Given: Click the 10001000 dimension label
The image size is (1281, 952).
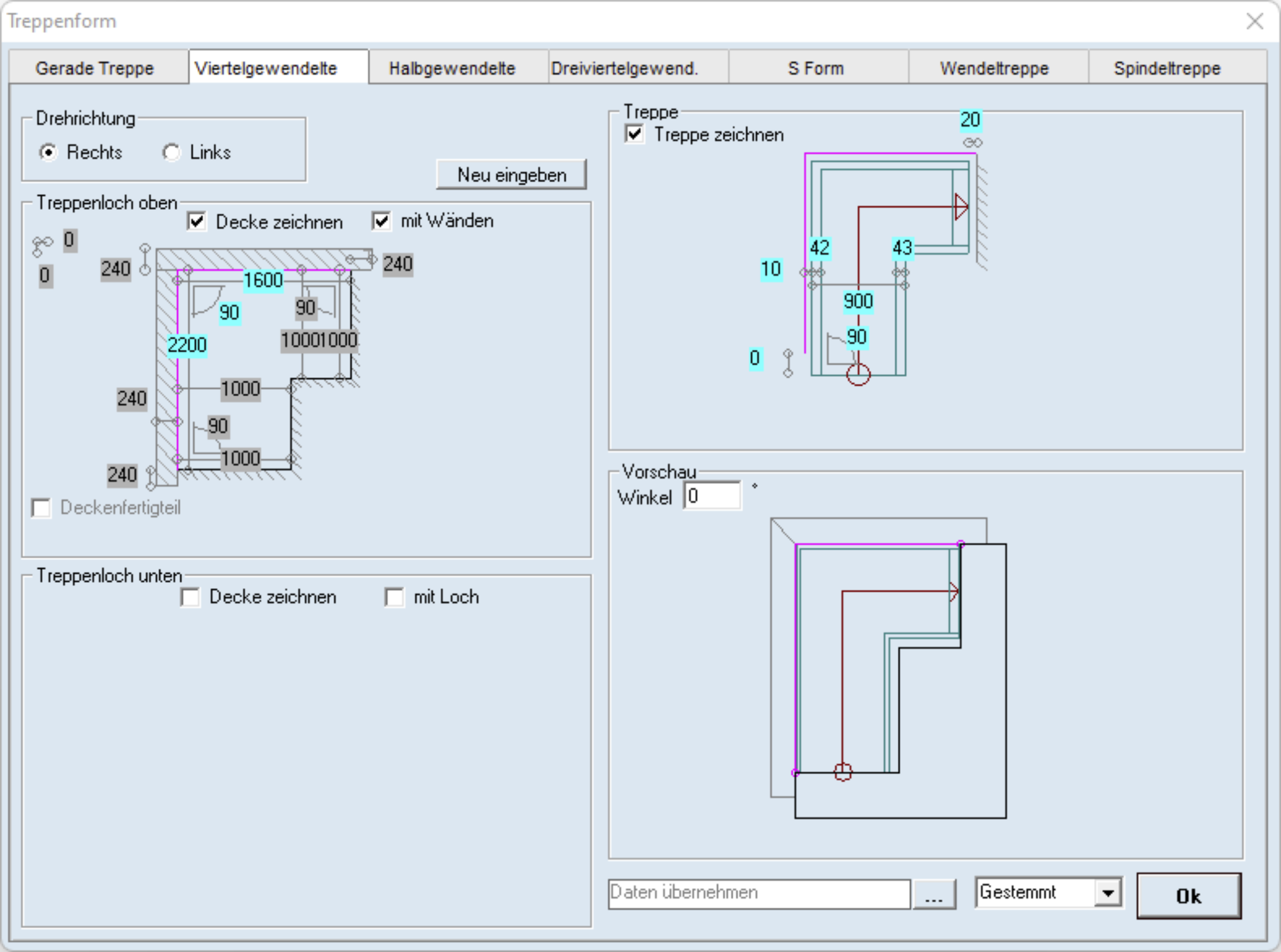Looking at the screenshot, I should tap(319, 340).
